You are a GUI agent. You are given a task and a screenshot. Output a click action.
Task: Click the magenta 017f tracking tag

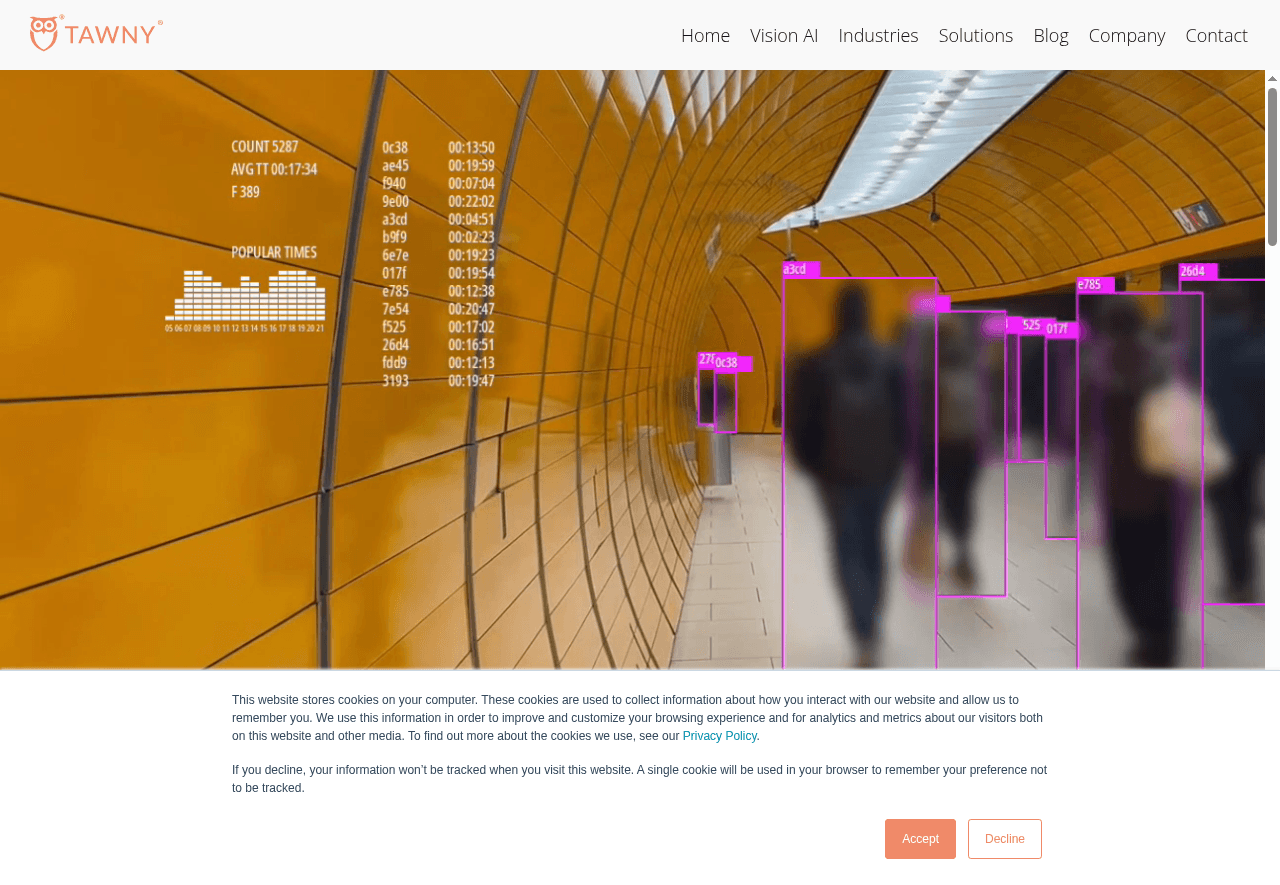click(1060, 329)
